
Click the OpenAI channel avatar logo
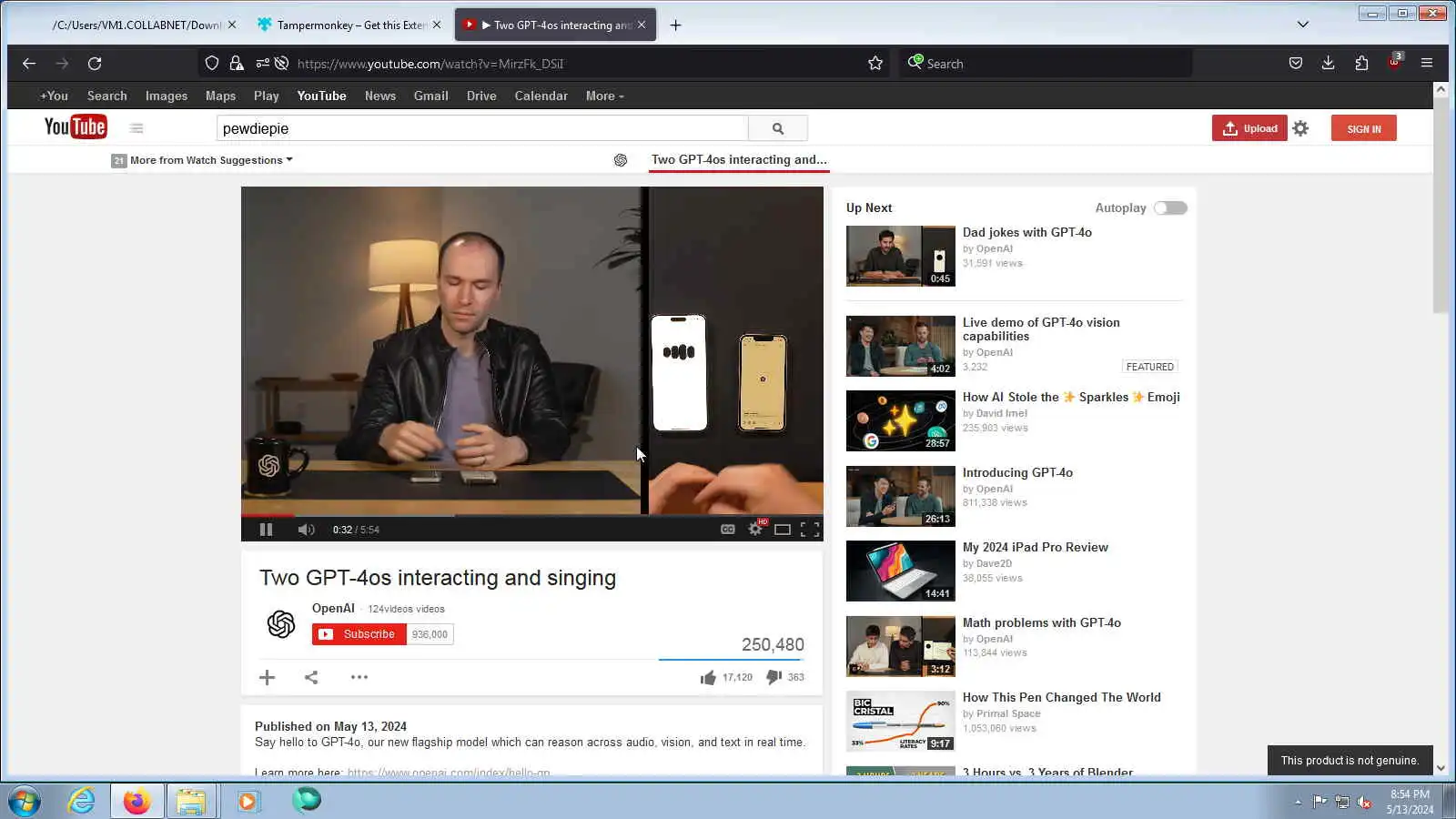pyautogui.click(x=281, y=624)
